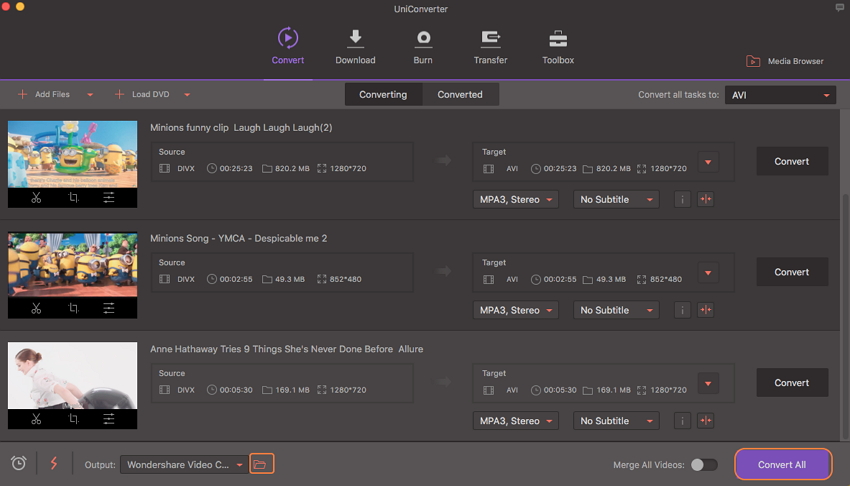850x486 pixels.
Task: Toggle Merge All Videos switch
Action: (704, 465)
